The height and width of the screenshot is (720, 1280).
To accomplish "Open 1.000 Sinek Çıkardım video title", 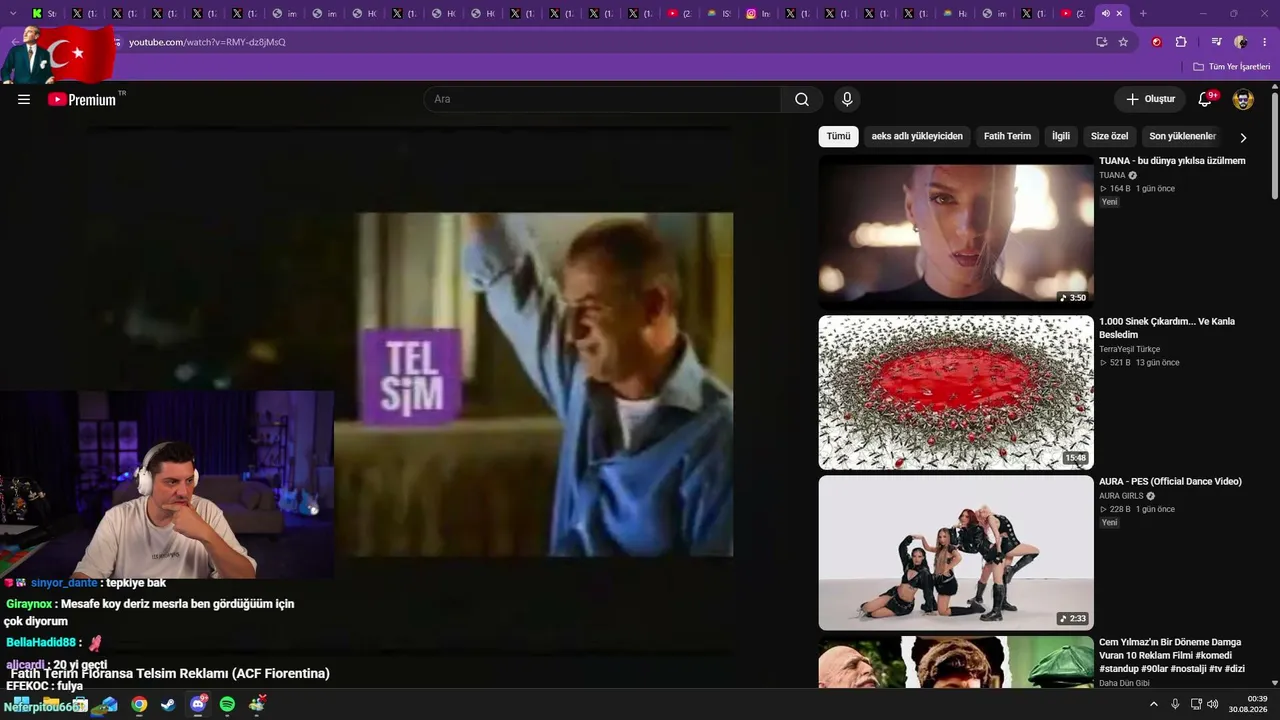I will [1167, 328].
